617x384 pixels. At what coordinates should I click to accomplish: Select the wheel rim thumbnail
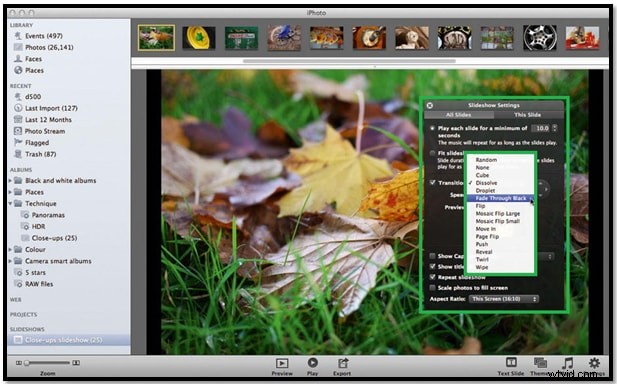click(540, 38)
